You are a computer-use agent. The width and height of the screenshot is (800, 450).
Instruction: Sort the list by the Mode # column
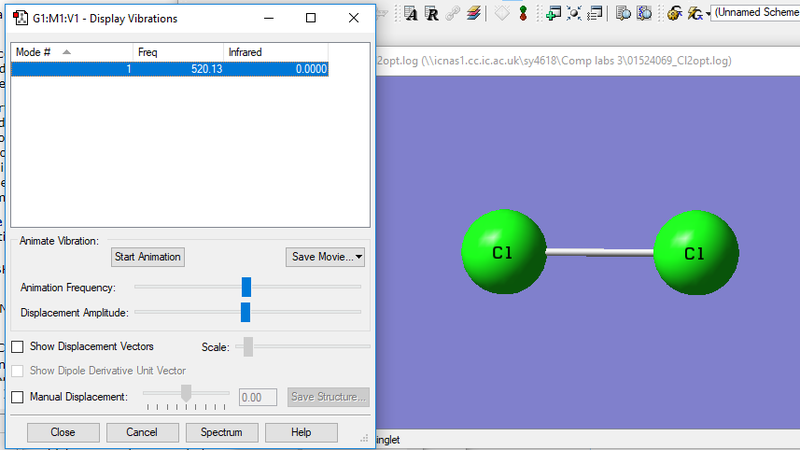(71, 52)
